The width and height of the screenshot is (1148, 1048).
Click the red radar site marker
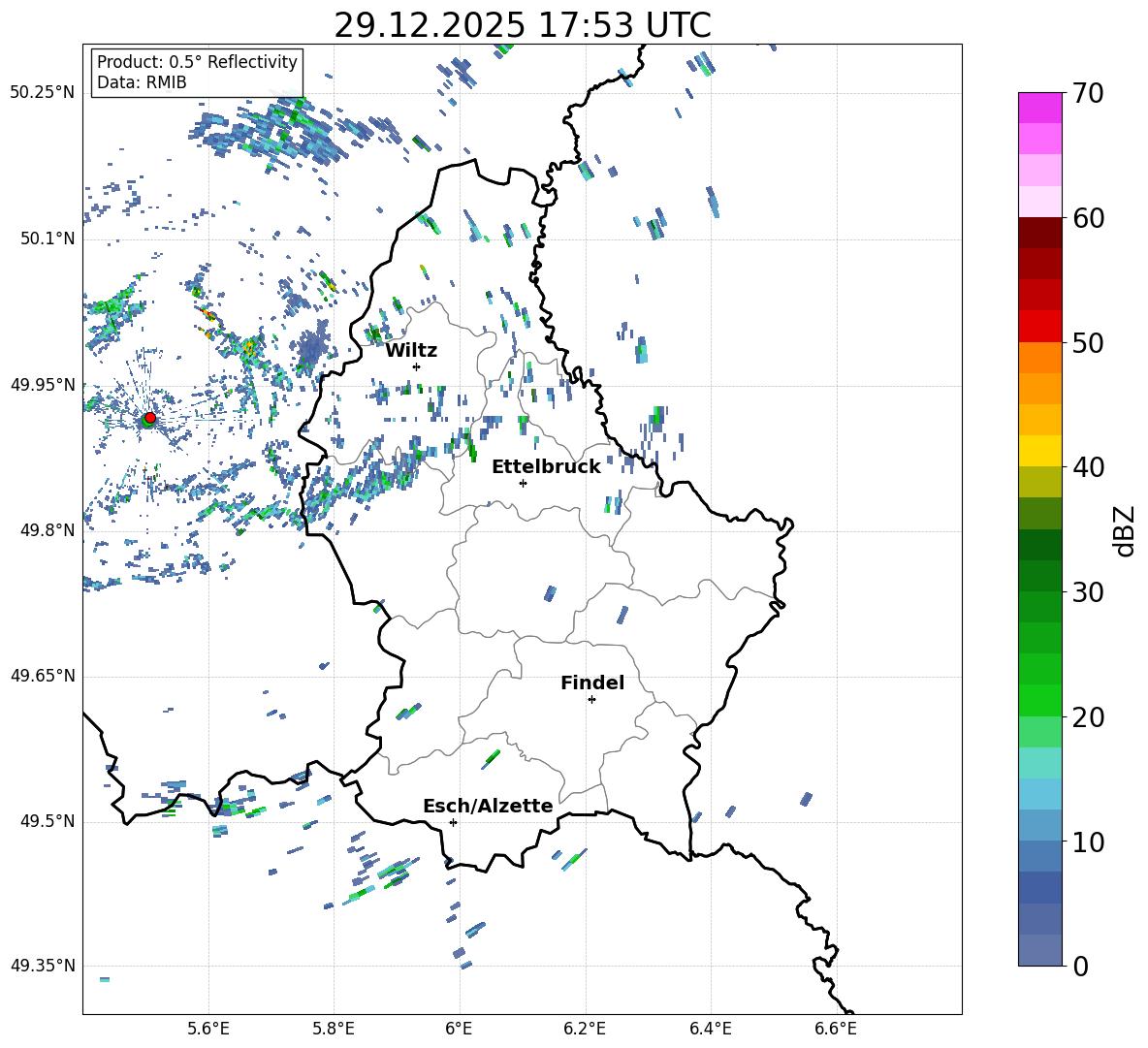tap(149, 418)
